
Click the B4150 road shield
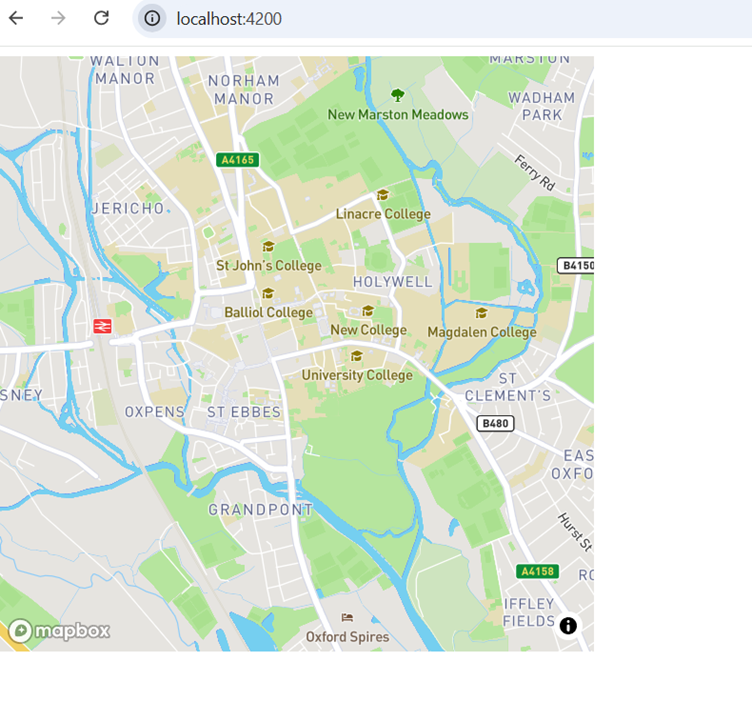click(x=576, y=266)
